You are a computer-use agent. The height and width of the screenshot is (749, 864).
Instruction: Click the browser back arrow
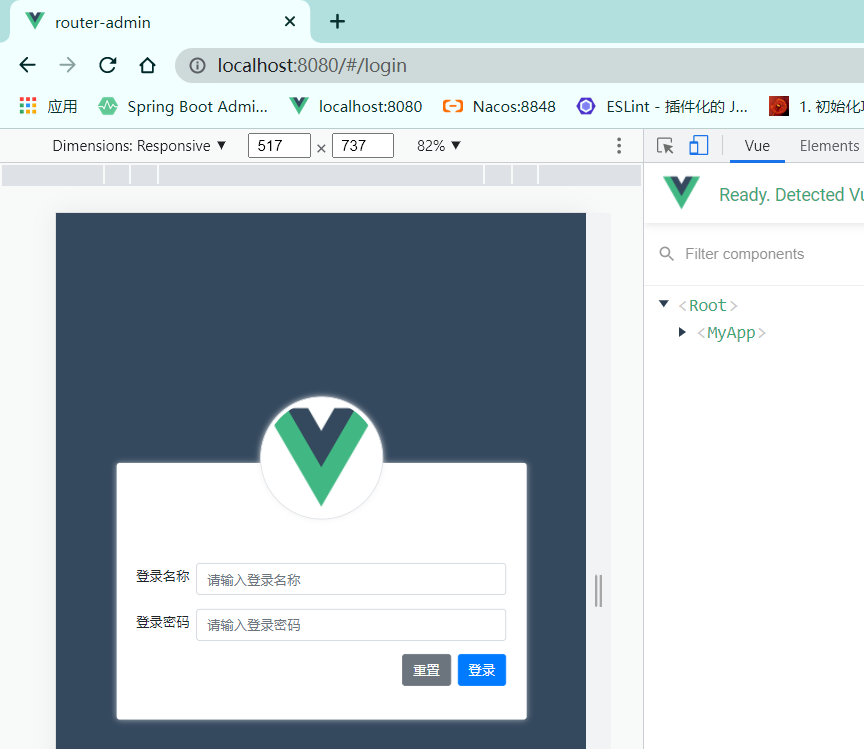coord(27,65)
